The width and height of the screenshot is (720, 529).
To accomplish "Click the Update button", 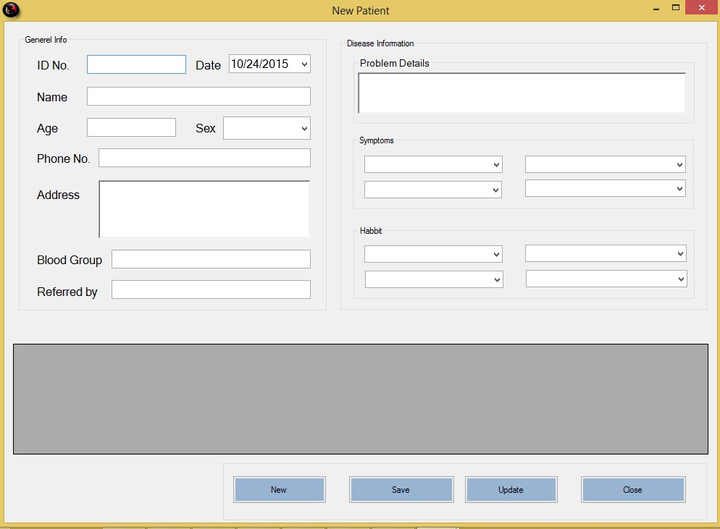I will pyautogui.click(x=511, y=490).
